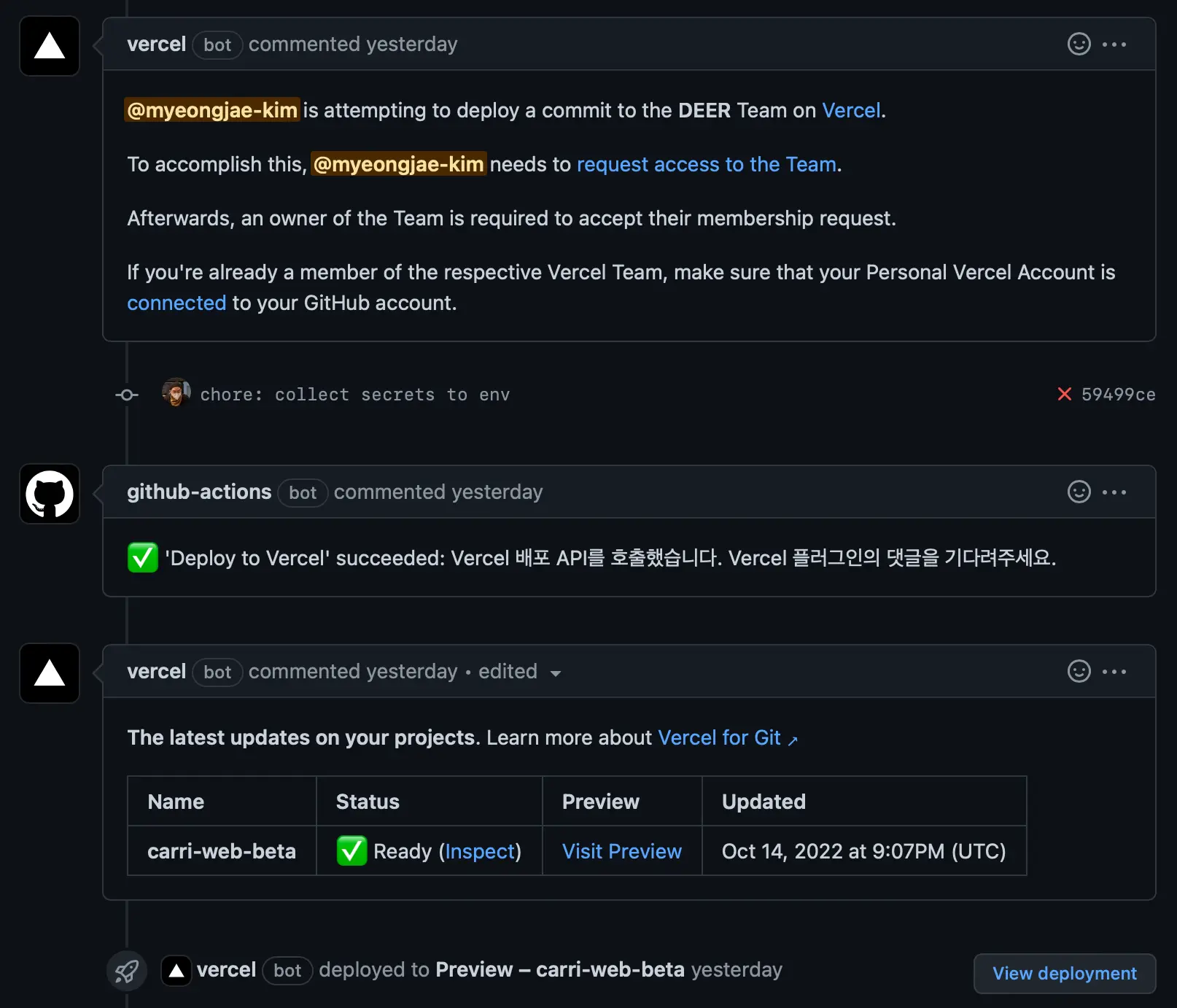
Task: Click first @myeongjae-kim mention
Action: point(212,110)
